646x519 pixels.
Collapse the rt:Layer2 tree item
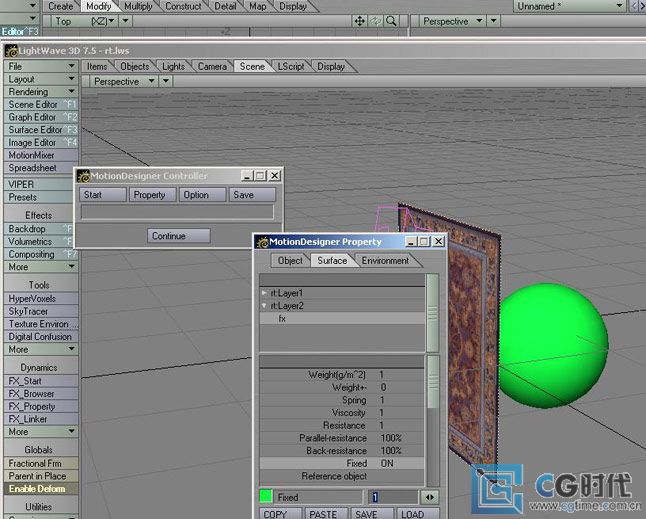[x=264, y=306]
